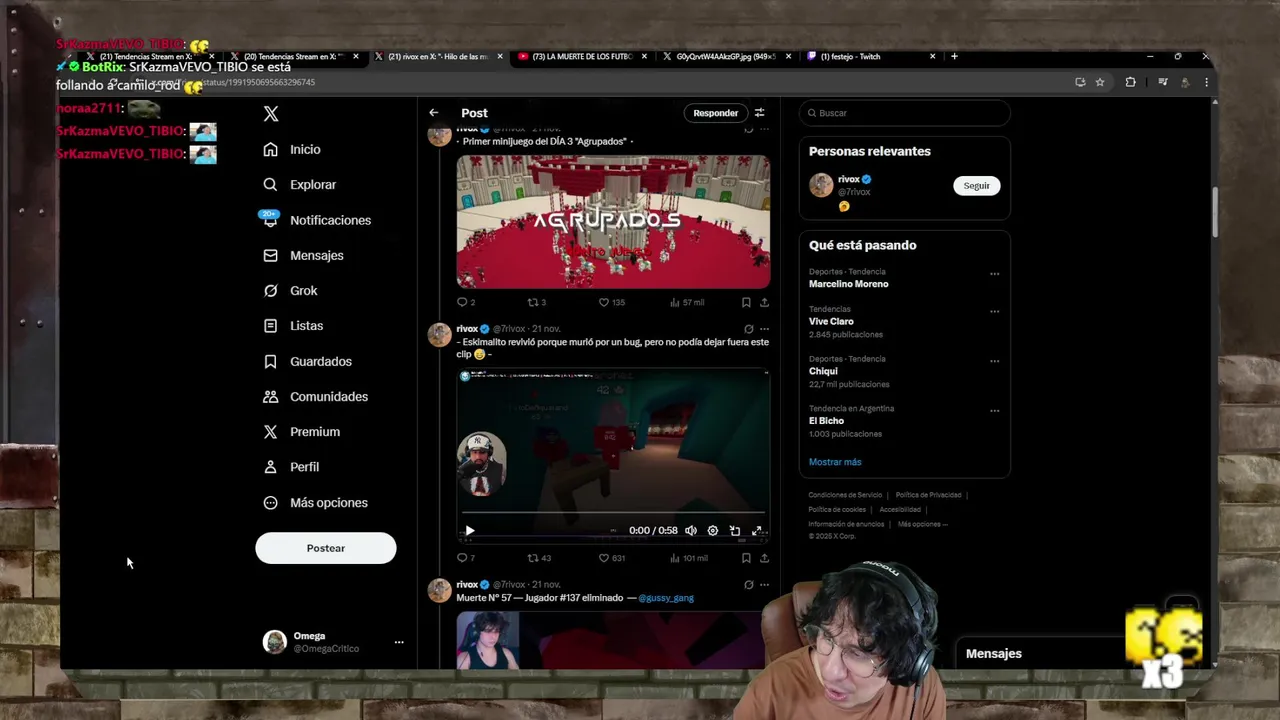Go back with the Post arrow
Image resolution: width=1280 pixels, height=720 pixels.
433,113
